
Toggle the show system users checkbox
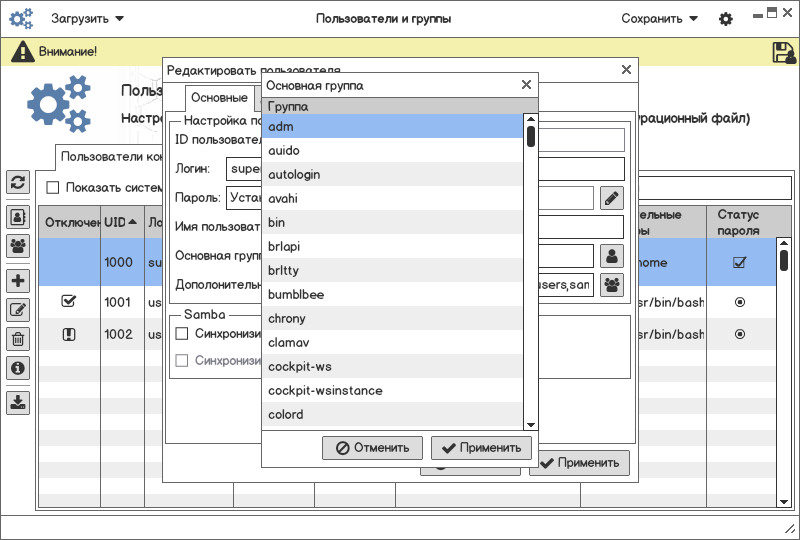pos(53,187)
